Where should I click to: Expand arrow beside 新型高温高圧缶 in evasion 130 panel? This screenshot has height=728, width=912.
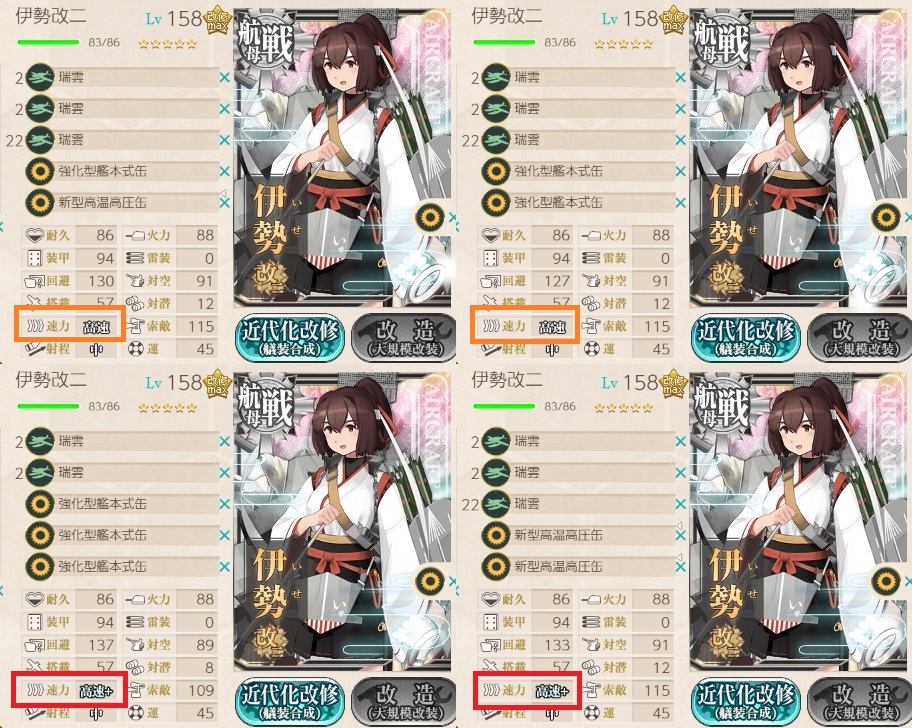223,192
